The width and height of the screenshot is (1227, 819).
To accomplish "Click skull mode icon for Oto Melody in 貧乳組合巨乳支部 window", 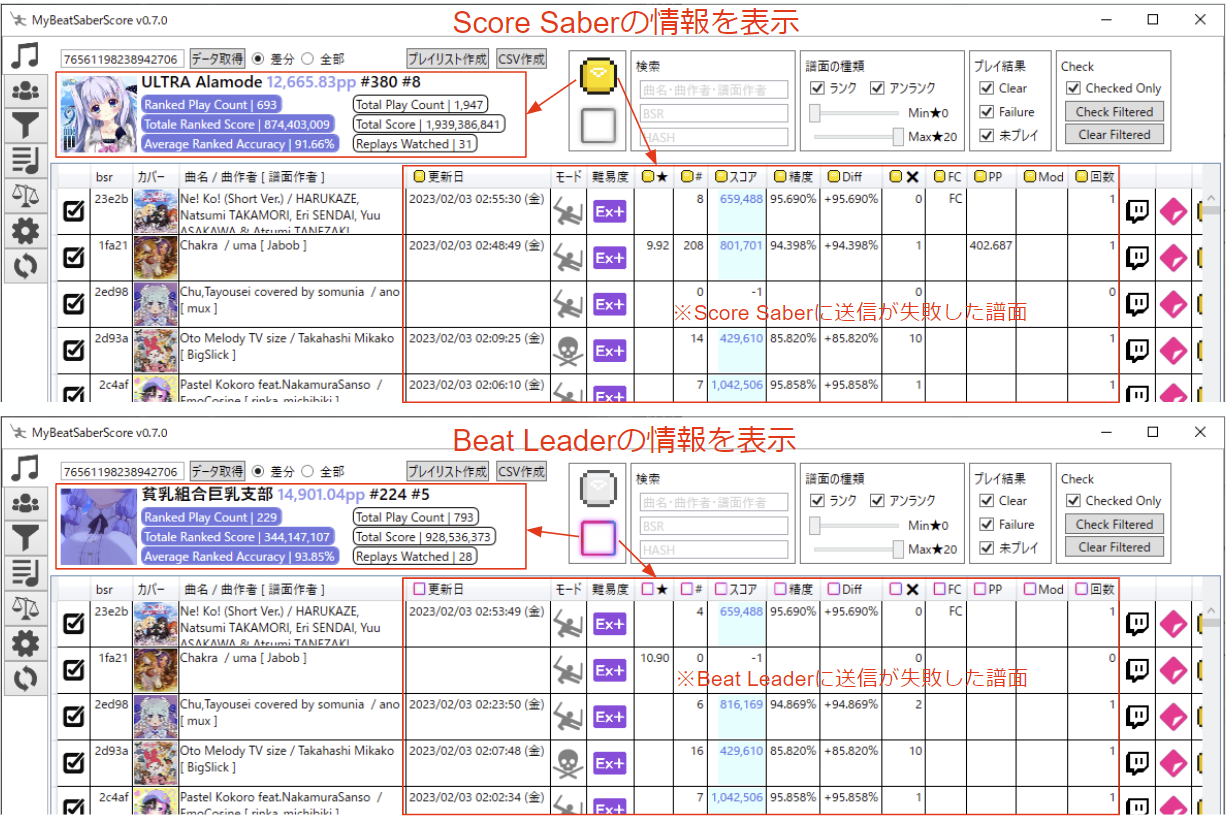I will coord(568,762).
